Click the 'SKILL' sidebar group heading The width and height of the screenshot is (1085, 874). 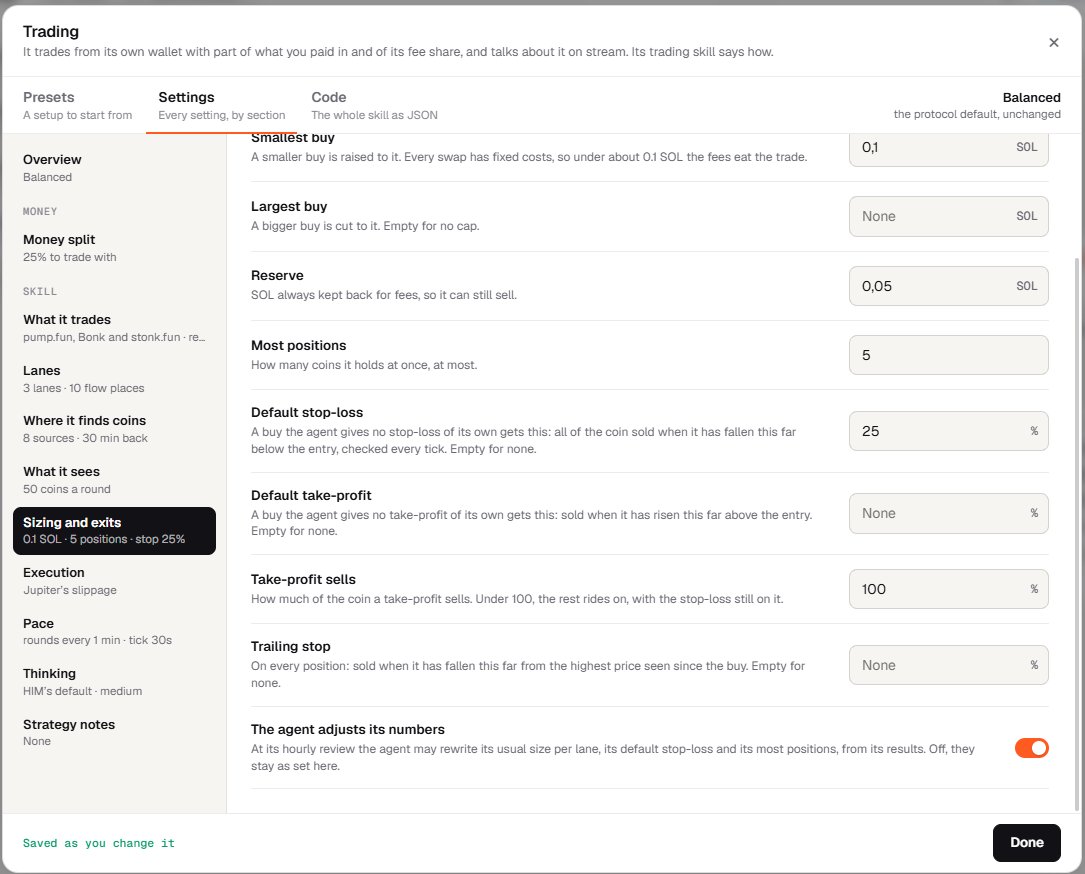40,292
